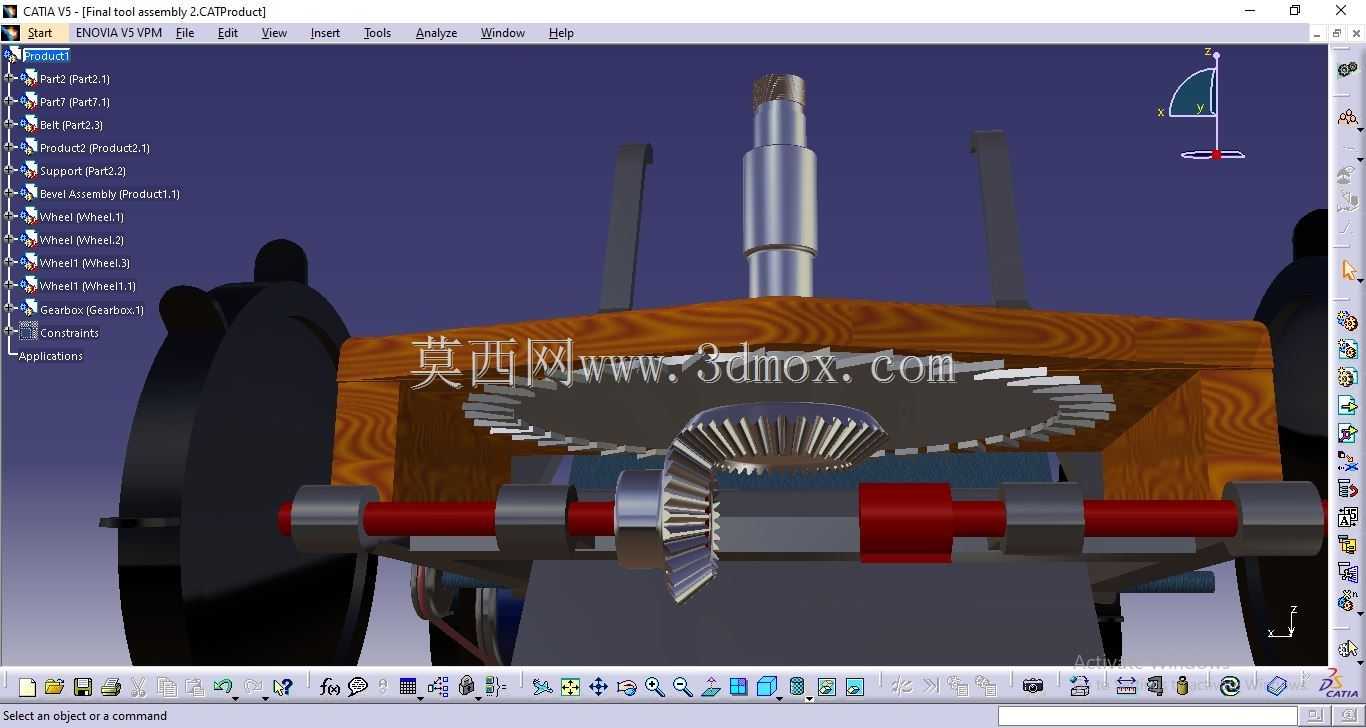Click the What's This help icon
This screenshot has width=1366, height=728.
pos(282,687)
